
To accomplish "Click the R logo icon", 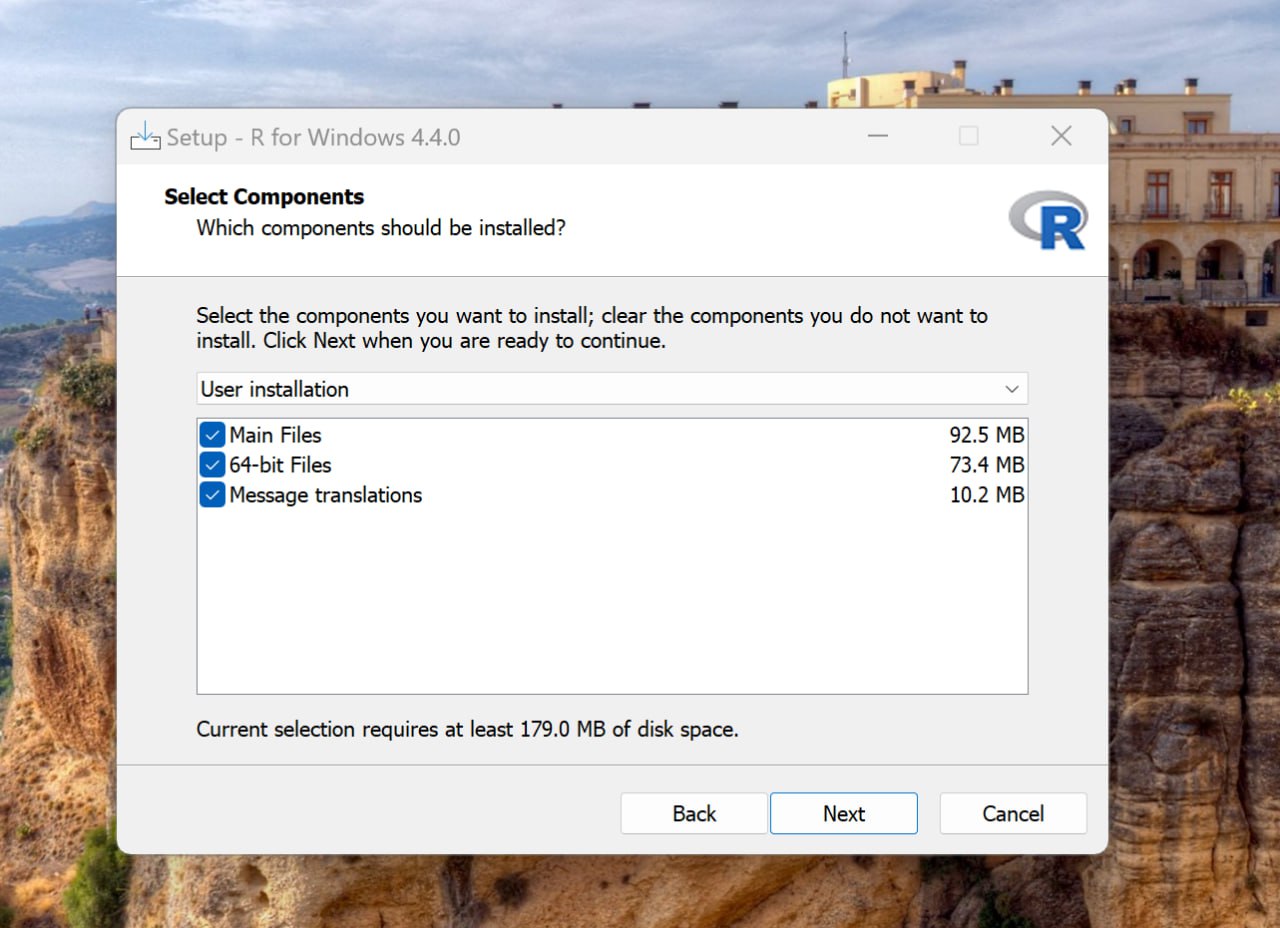I will pyautogui.click(x=1049, y=220).
